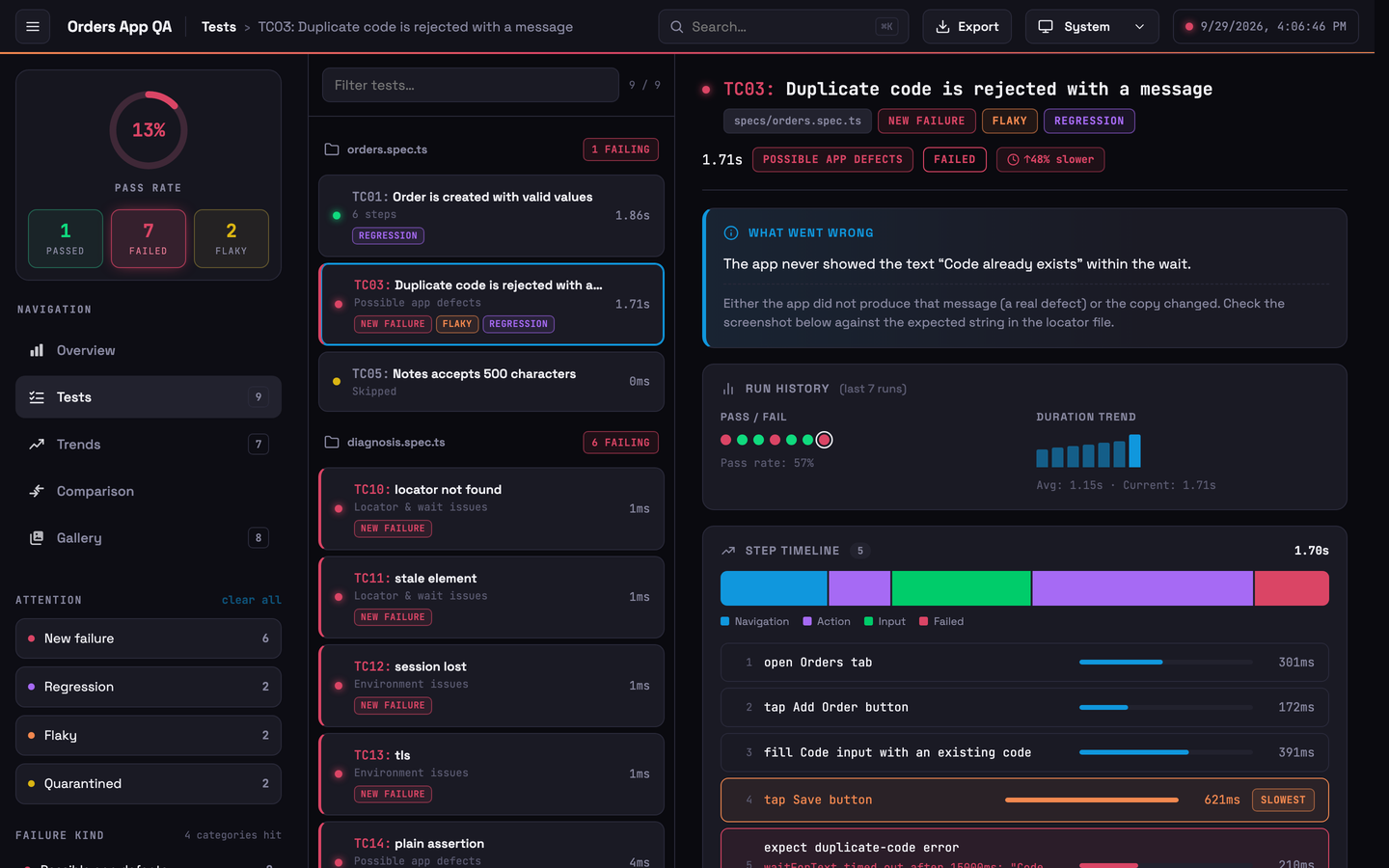
Task: Collapse the diagnosis.spec.ts group
Action: pyautogui.click(x=492, y=443)
